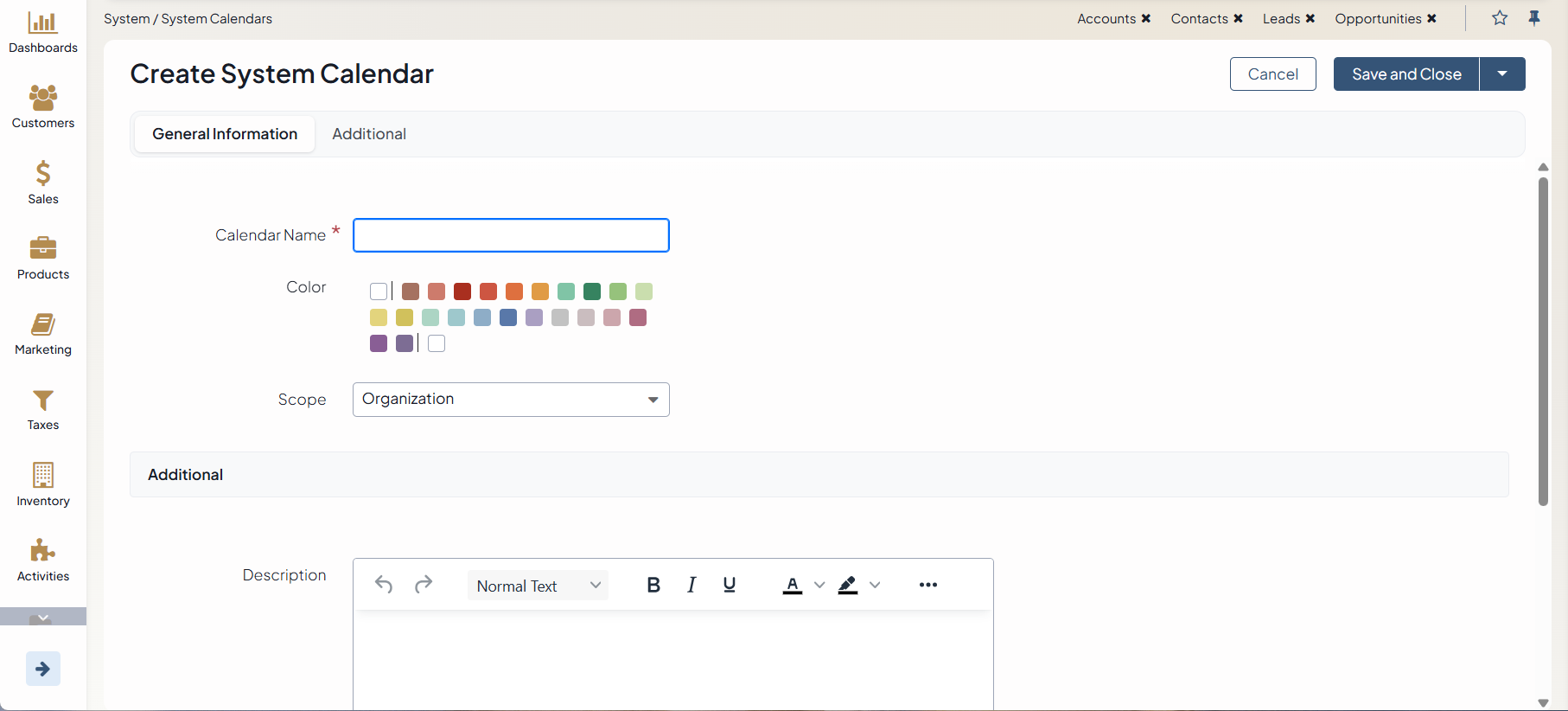Open the Marketing book icon
1568x711 pixels.
(x=42, y=325)
